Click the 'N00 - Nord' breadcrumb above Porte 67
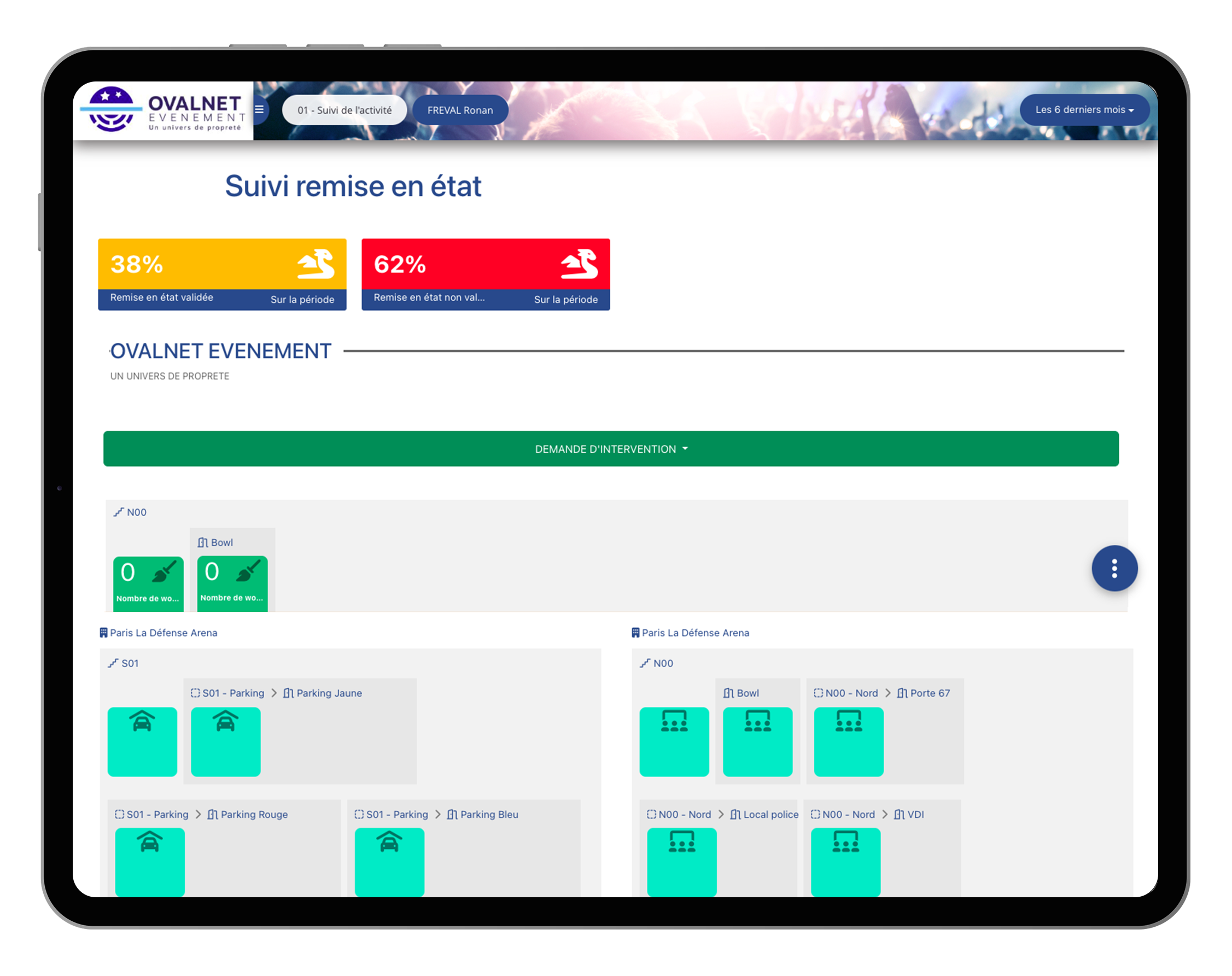 (x=851, y=693)
